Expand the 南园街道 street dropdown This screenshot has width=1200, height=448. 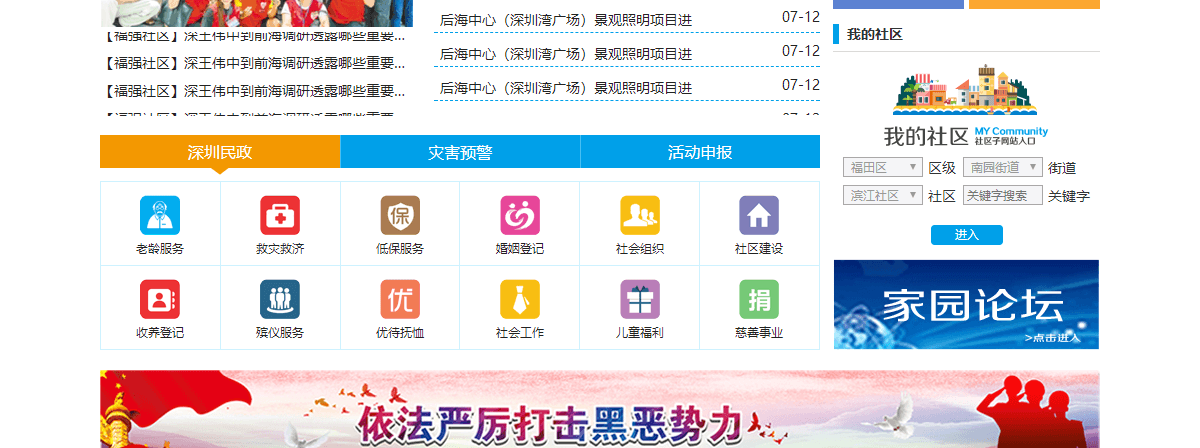(x=1002, y=167)
